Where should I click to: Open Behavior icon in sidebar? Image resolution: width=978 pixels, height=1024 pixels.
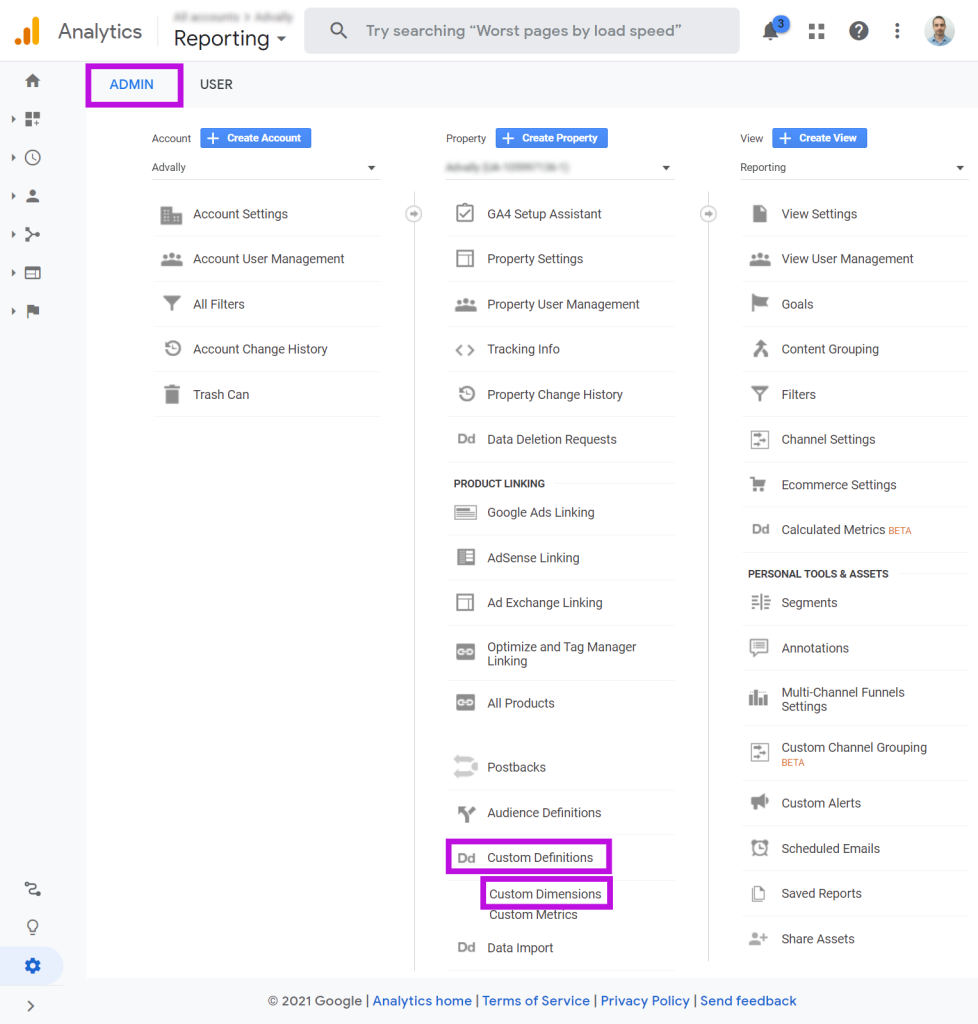[x=33, y=273]
